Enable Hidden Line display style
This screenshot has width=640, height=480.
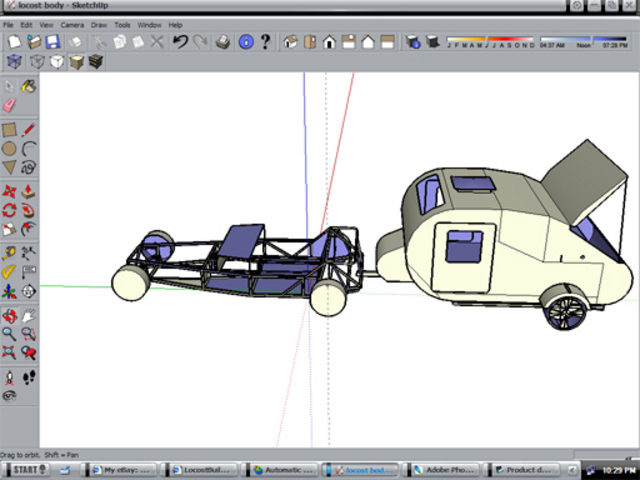click(57, 62)
